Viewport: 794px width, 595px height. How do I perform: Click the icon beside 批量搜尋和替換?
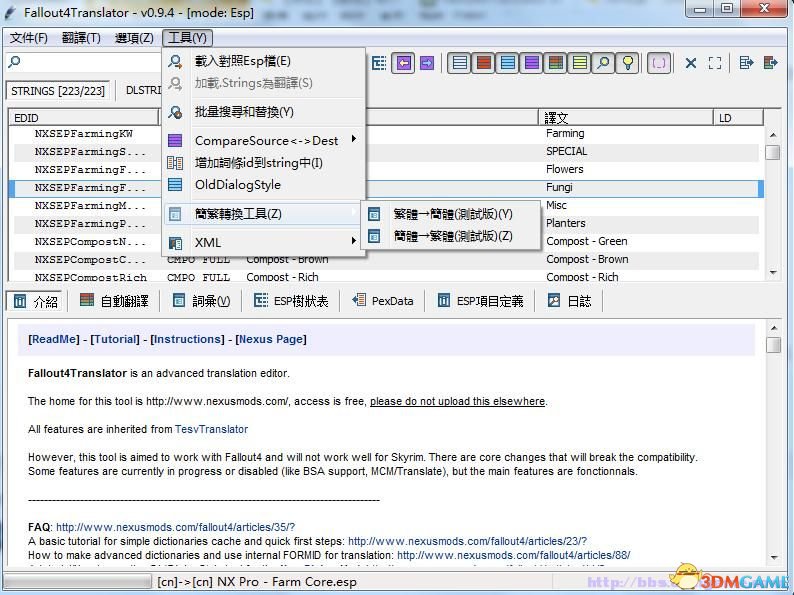coord(175,112)
